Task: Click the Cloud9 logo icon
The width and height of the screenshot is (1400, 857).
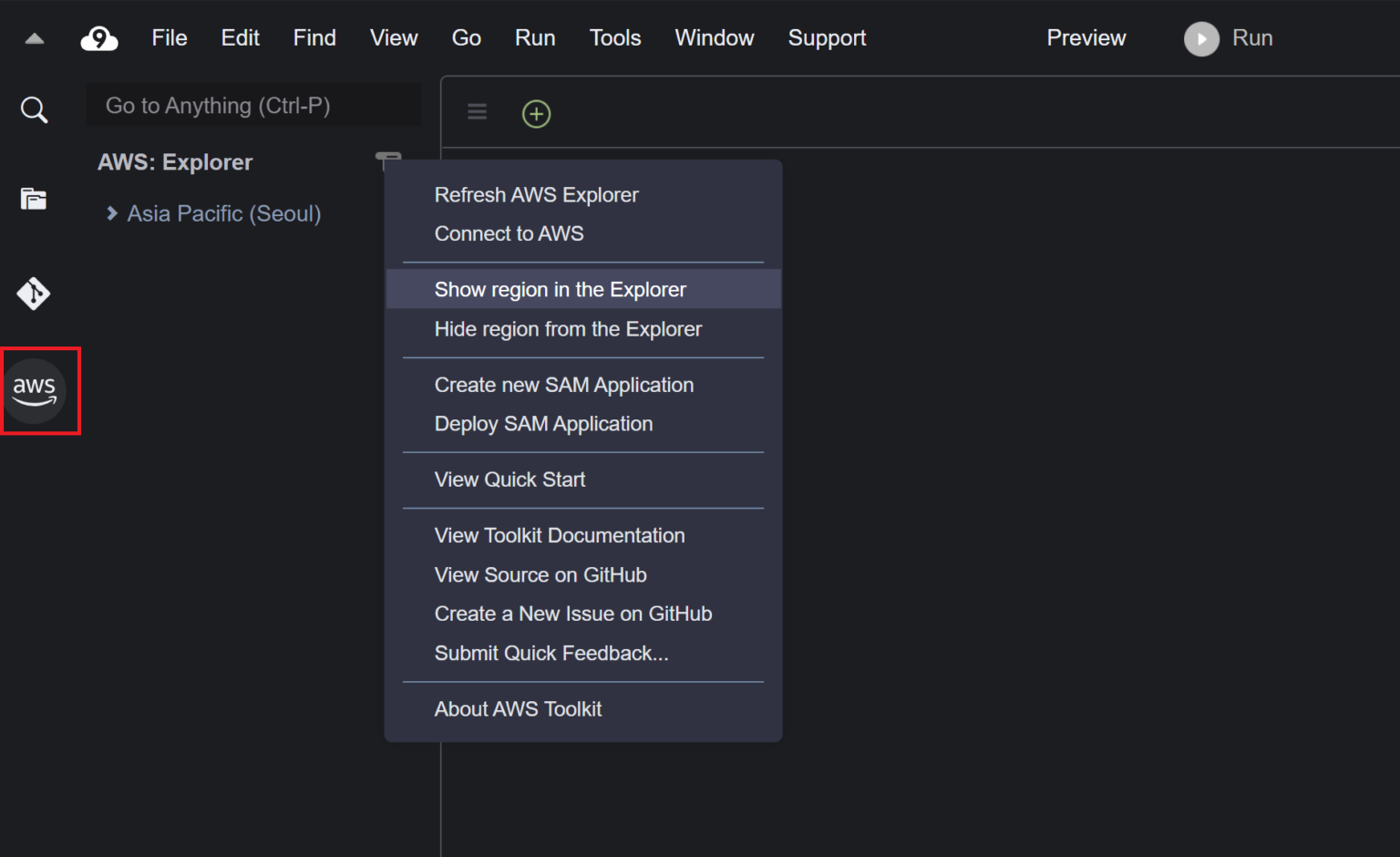Action: (x=99, y=38)
